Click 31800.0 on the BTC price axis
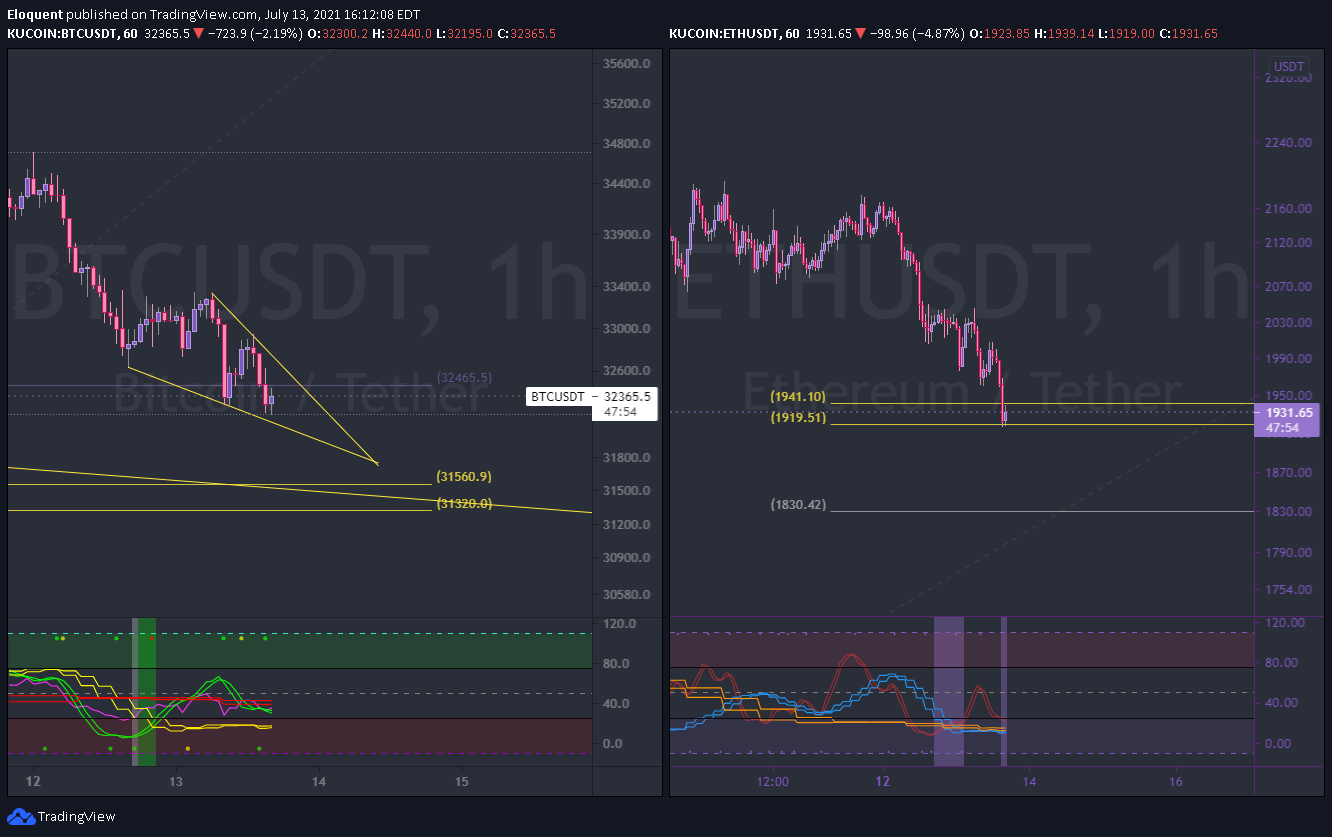The height and width of the screenshot is (837, 1332). [x=627, y=458]
